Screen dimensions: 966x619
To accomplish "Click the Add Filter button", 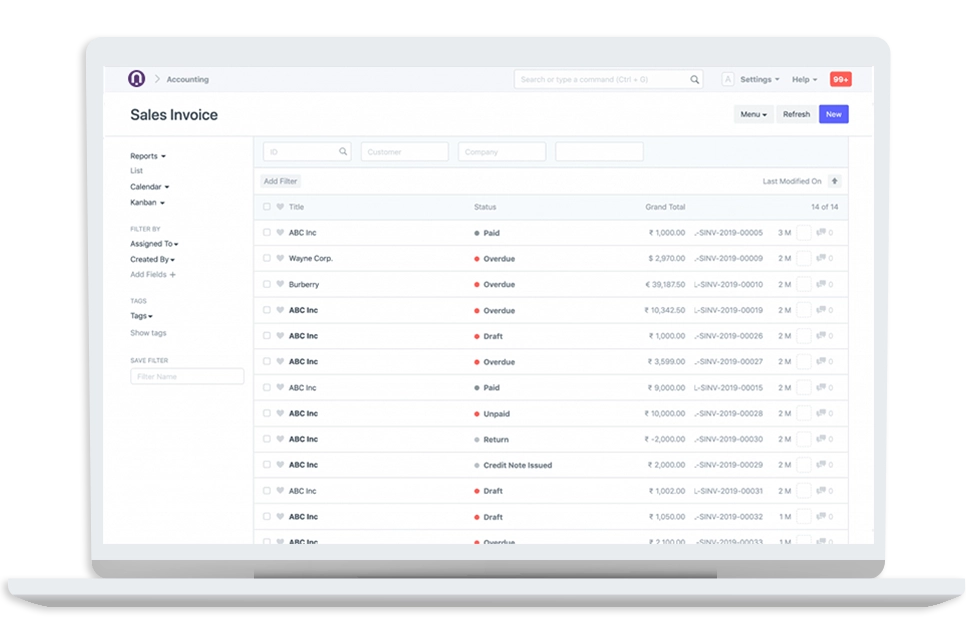I will coord(279,181).
